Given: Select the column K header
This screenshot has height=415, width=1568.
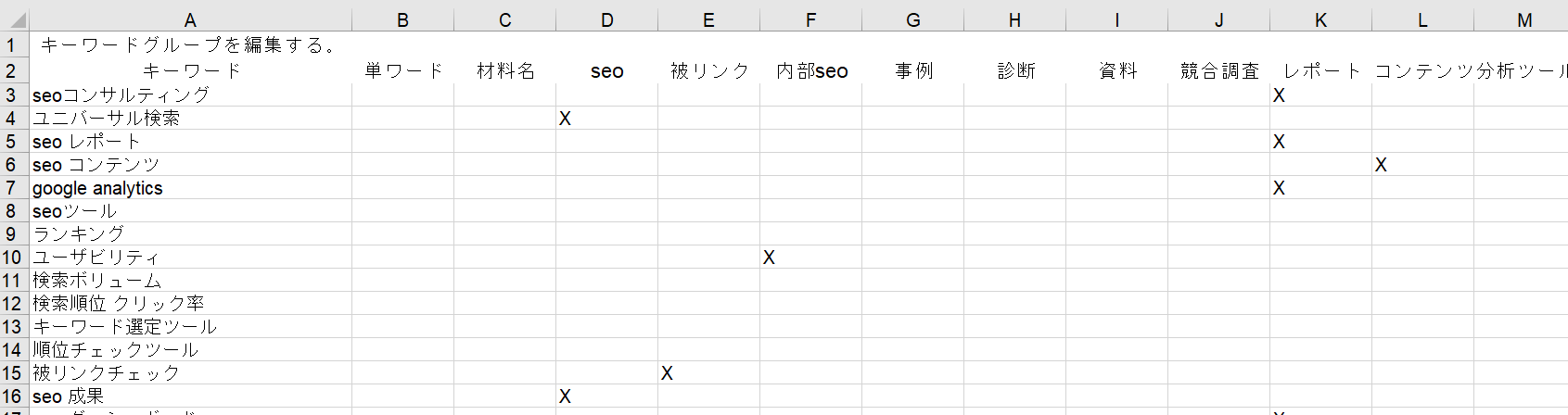Looking at the screenshot, I should coord(1320,20).
